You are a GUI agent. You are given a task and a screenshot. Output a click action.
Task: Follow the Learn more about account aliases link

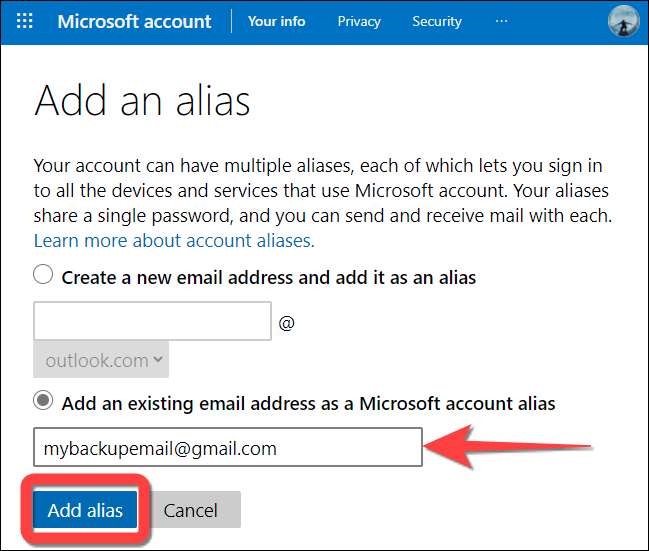pos(174,241)
